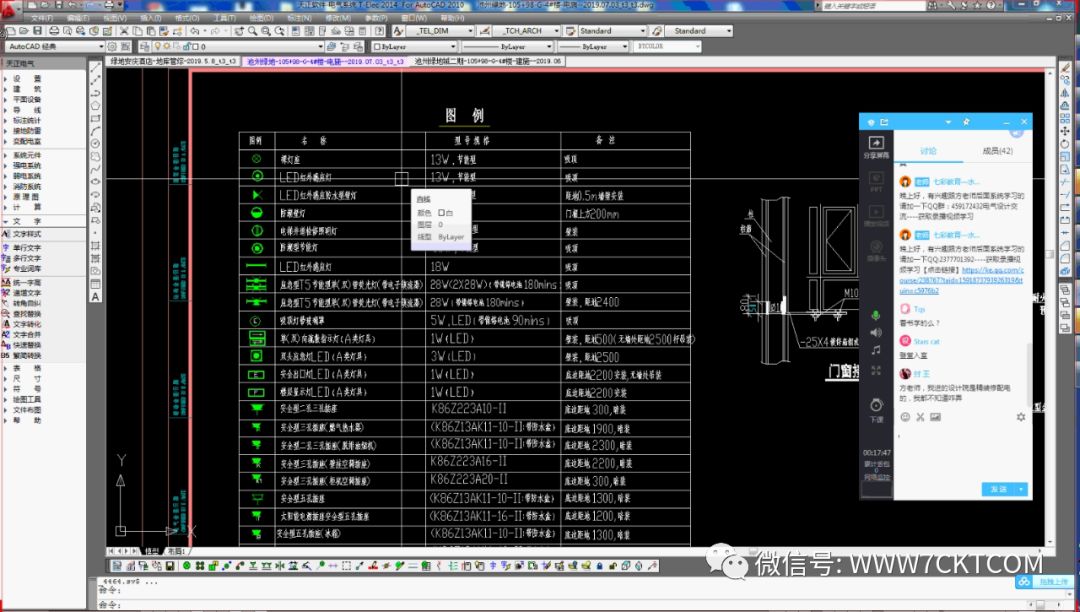Viewport: 1080px width, 612px height.
Task: Open the 格式(O) menu
Action: (x=186, y=18)
